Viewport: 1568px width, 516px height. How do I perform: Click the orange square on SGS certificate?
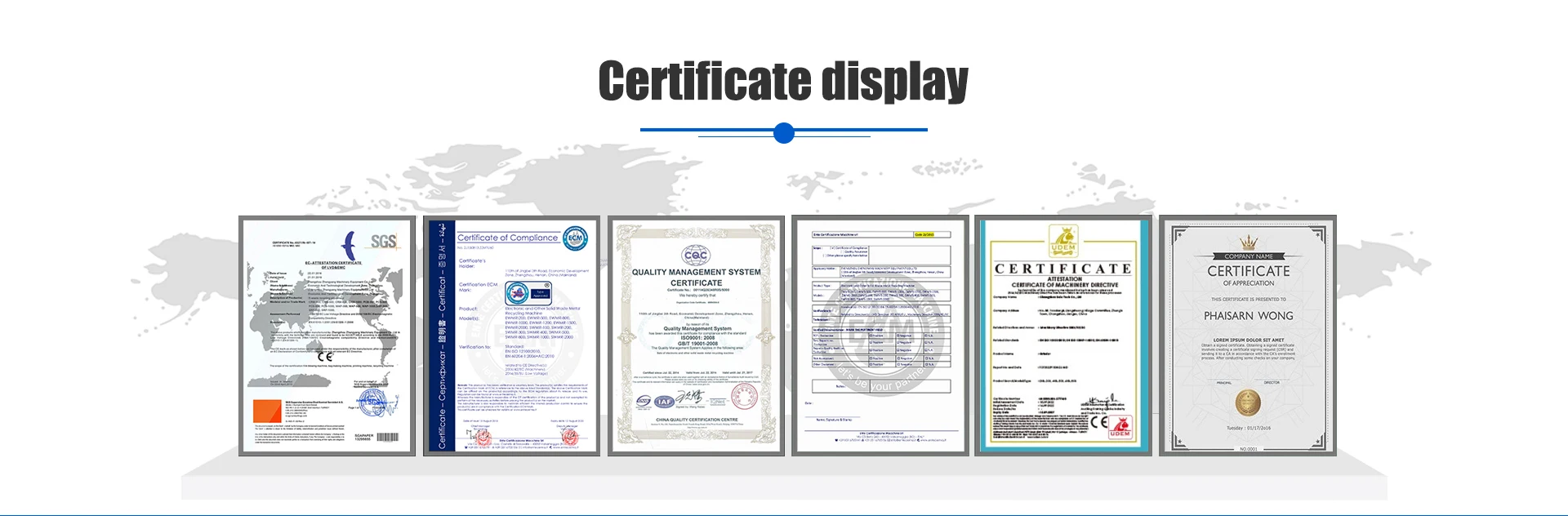[x=267, y=411]
